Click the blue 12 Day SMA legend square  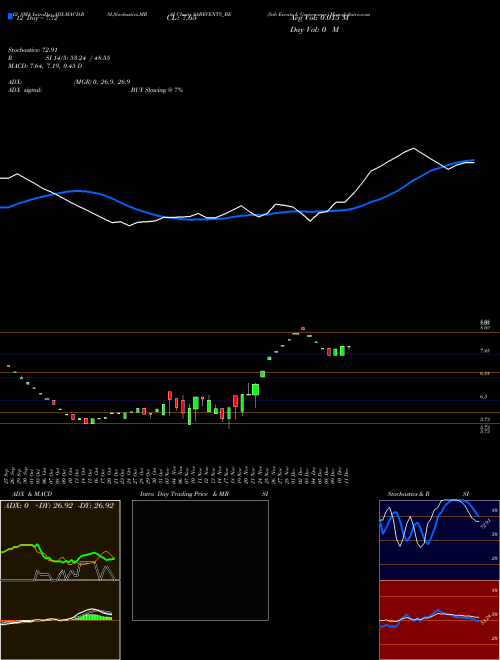coord(10,17)
